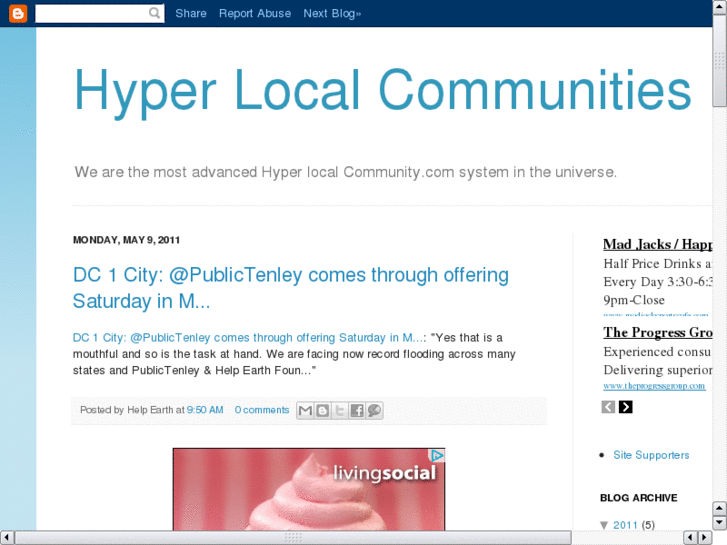Click the search magnifier icon in navbar
This screenshot has width=727, height=545.
click(x=154, y=13)
